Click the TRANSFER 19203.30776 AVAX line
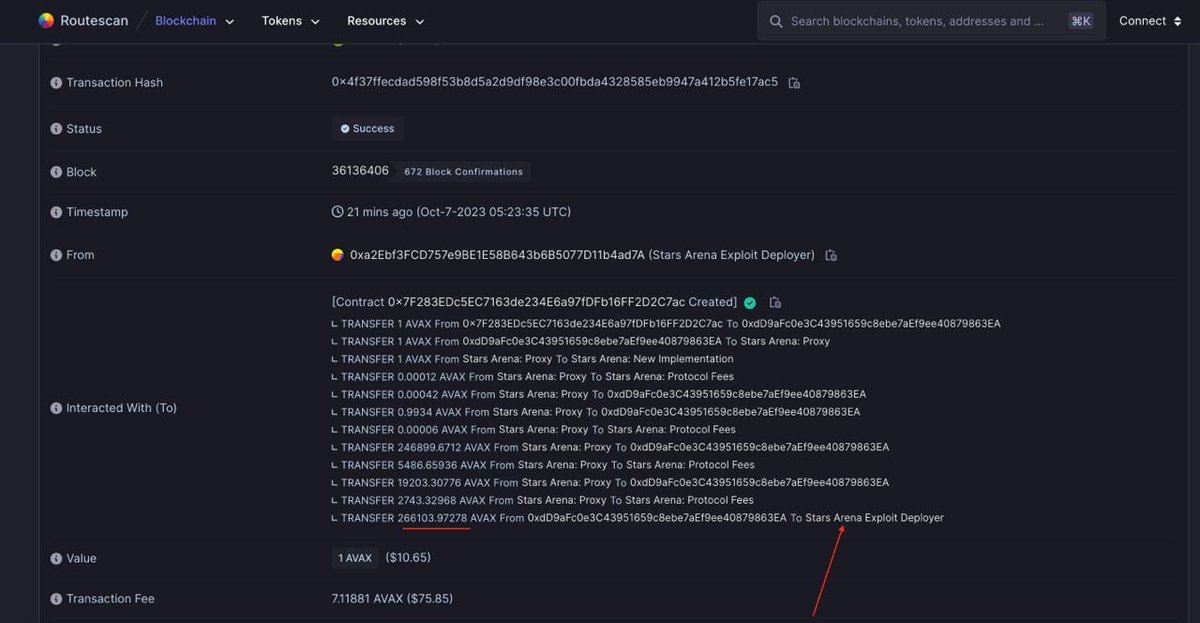 point(610,482)
